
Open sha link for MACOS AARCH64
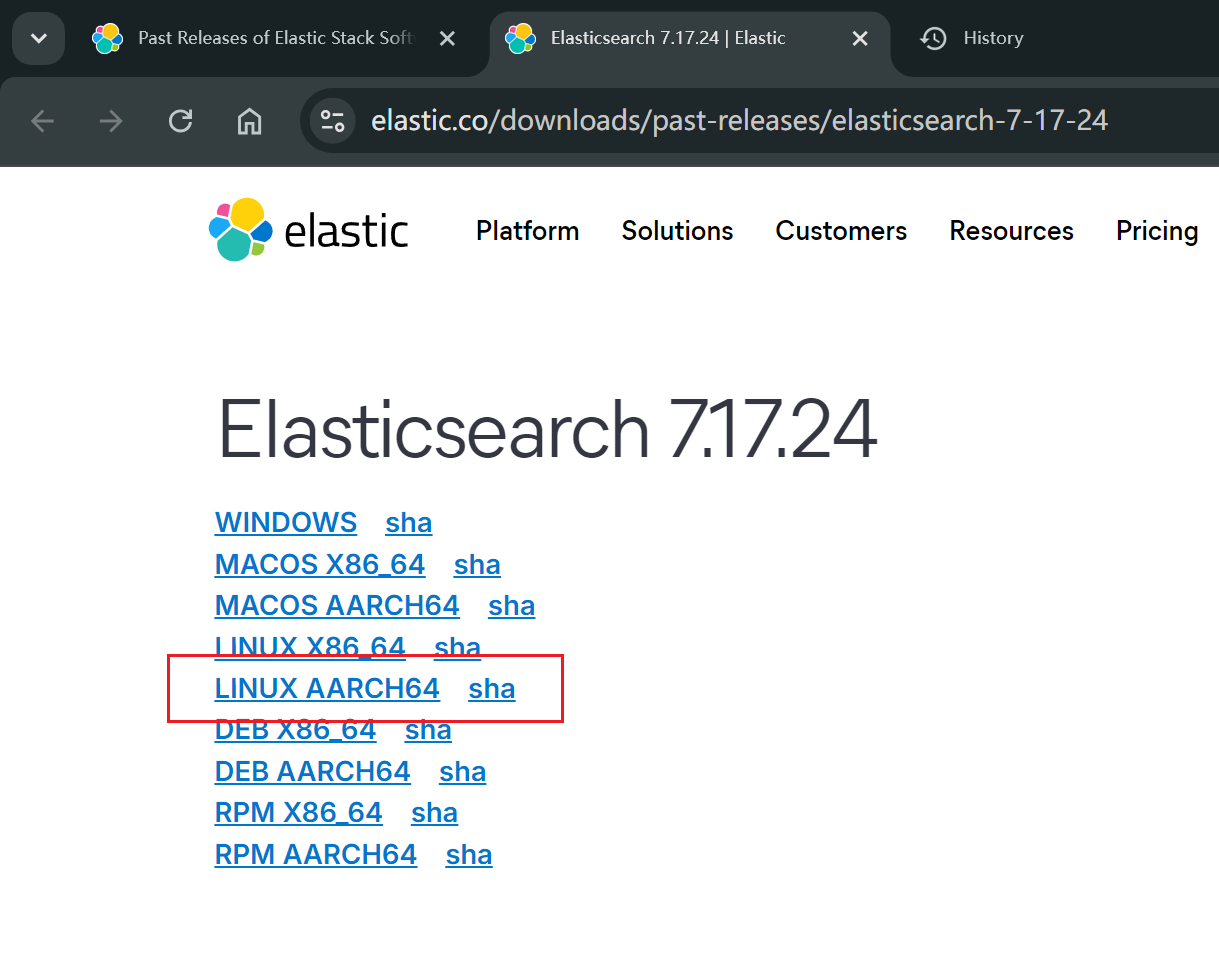[512, 606]
